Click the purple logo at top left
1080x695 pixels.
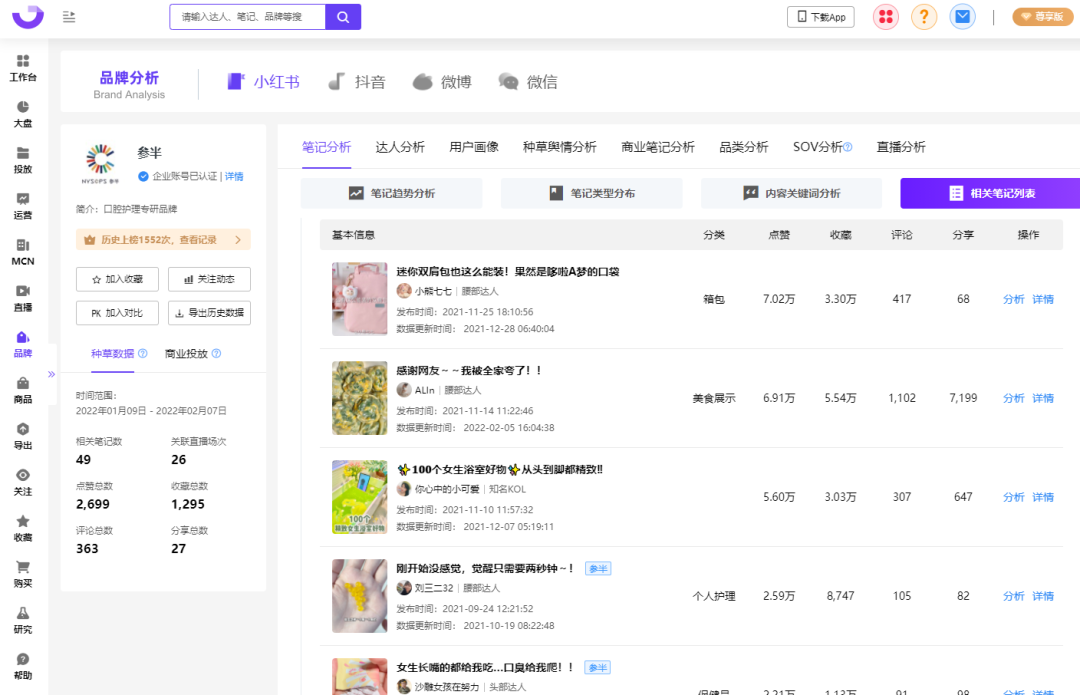28,17
